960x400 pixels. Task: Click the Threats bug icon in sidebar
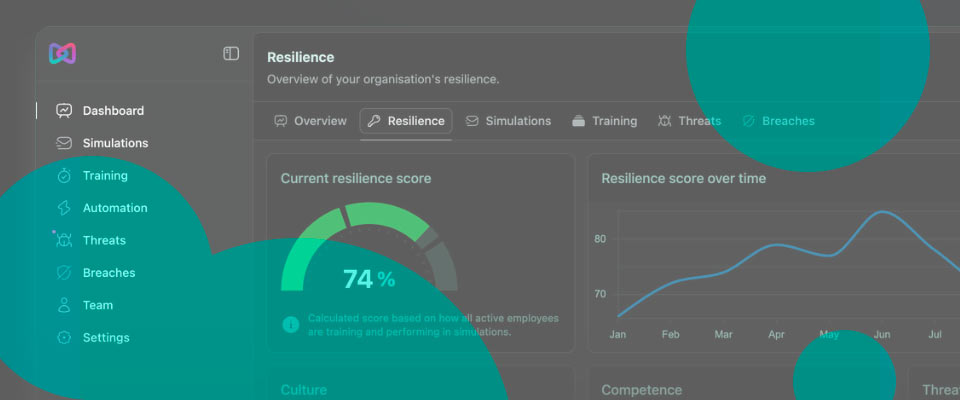point(64,240)
